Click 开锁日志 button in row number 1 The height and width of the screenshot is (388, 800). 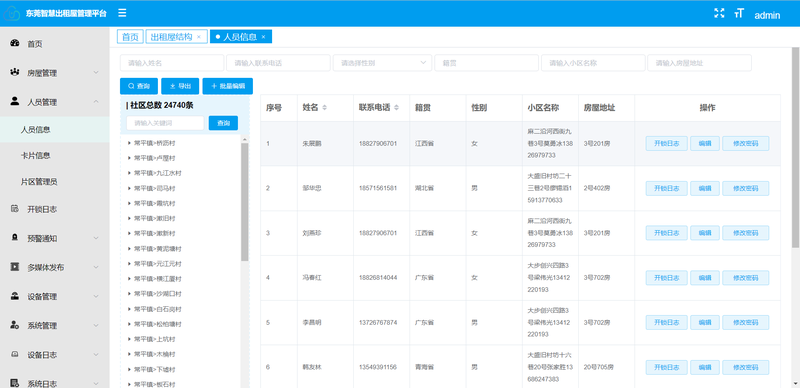point(667,143)
